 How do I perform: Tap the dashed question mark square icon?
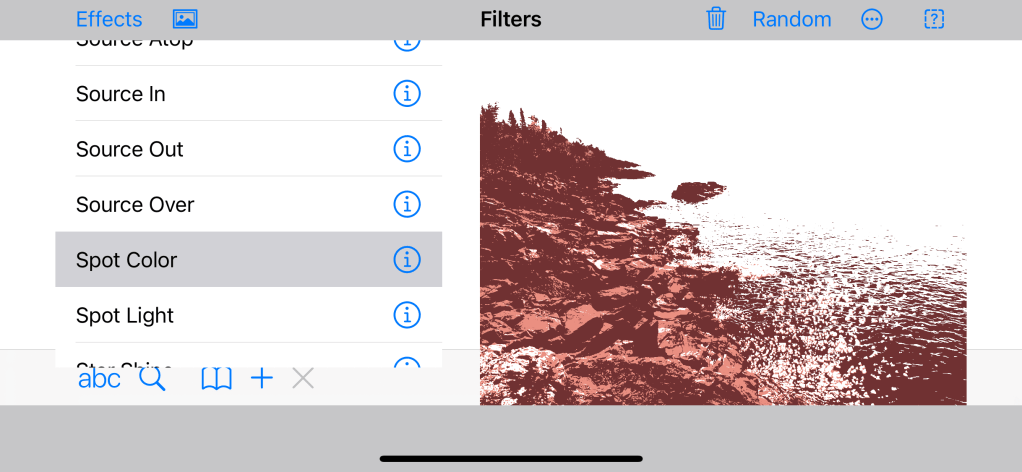[934, 19]
